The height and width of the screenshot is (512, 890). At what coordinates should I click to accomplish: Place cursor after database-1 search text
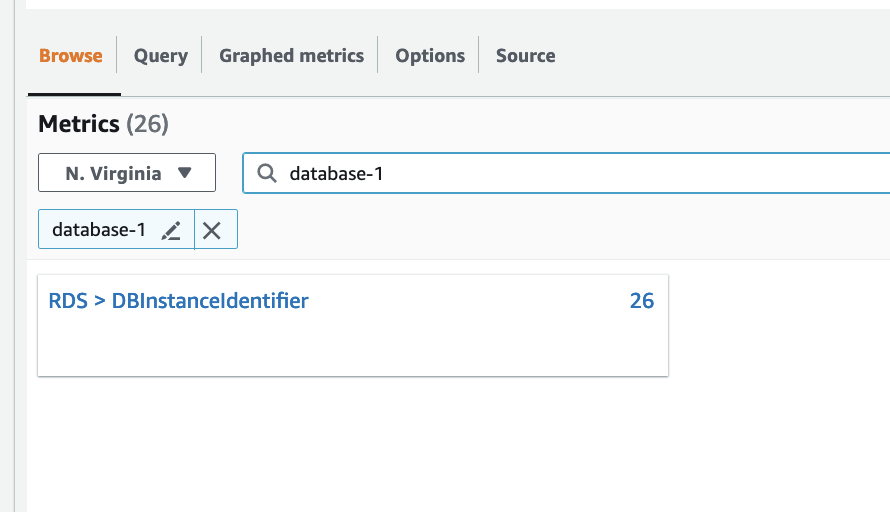tap(385, 174)
